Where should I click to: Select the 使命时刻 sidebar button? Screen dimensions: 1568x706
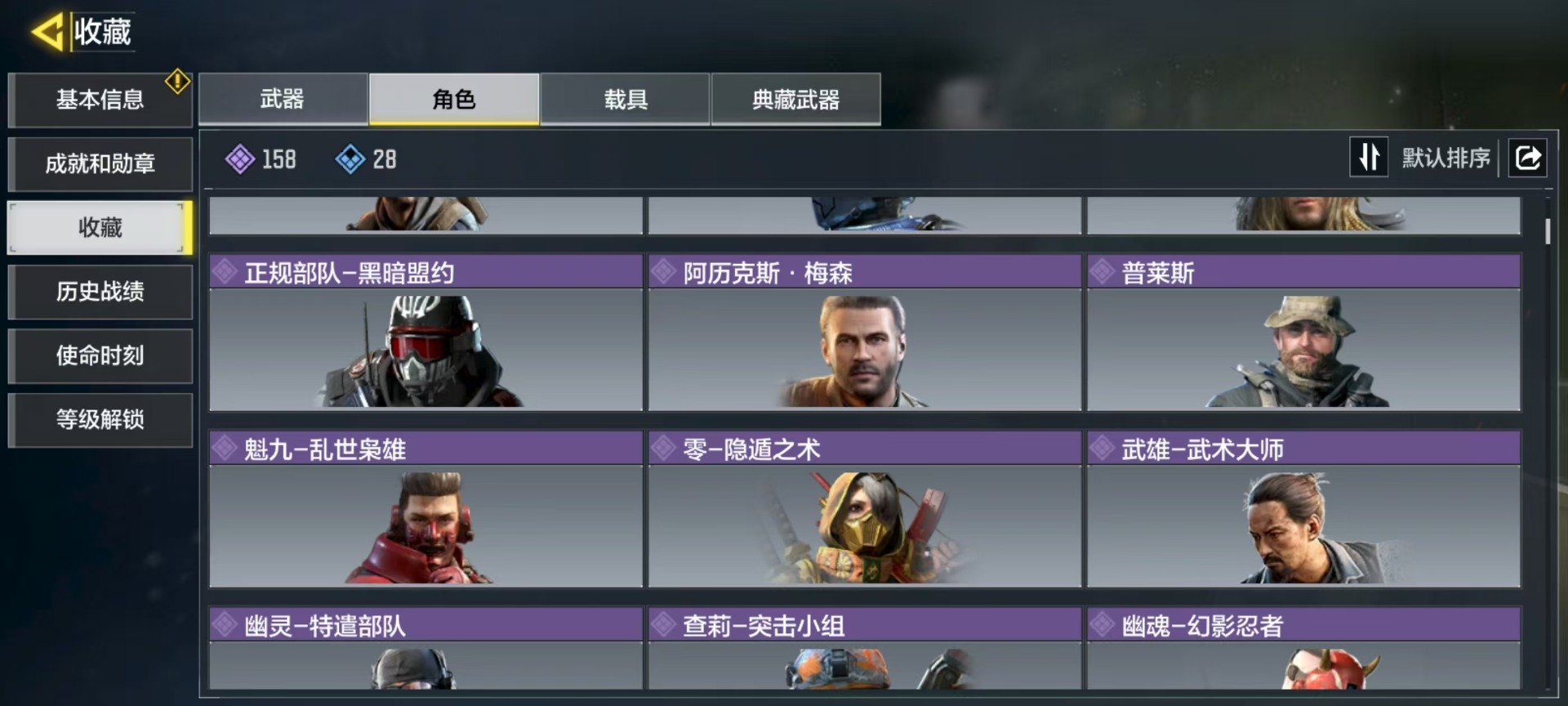[100, 355]
